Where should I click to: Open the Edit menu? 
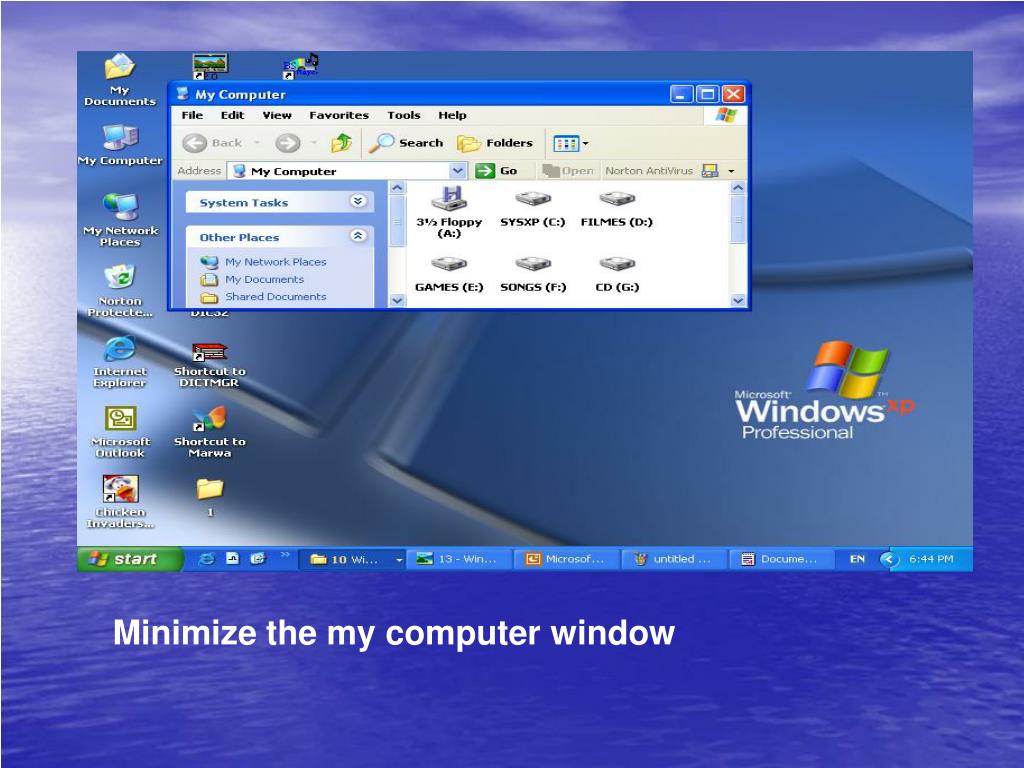[x=232, y=115]
